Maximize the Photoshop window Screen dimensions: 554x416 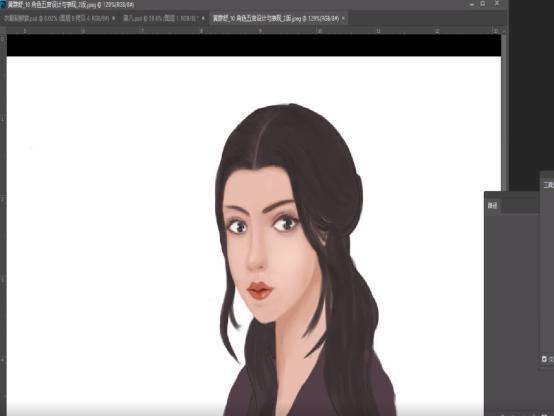point(483,4)
